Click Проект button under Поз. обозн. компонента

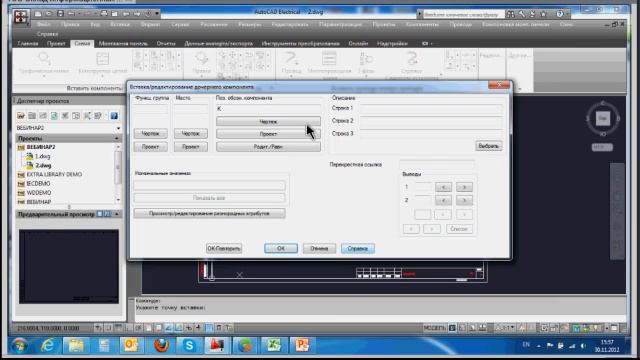click(268, 134)
